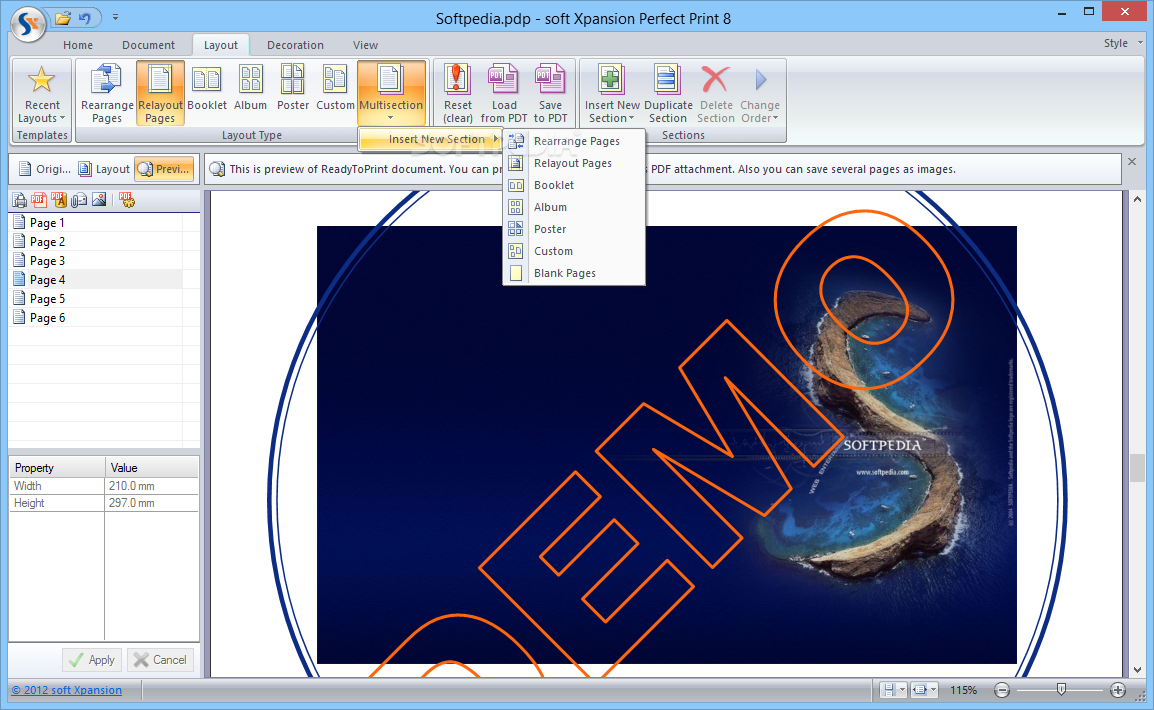Select Page 4 in the page list
The image size is (1154, 710).
click(x=96, y=280)
